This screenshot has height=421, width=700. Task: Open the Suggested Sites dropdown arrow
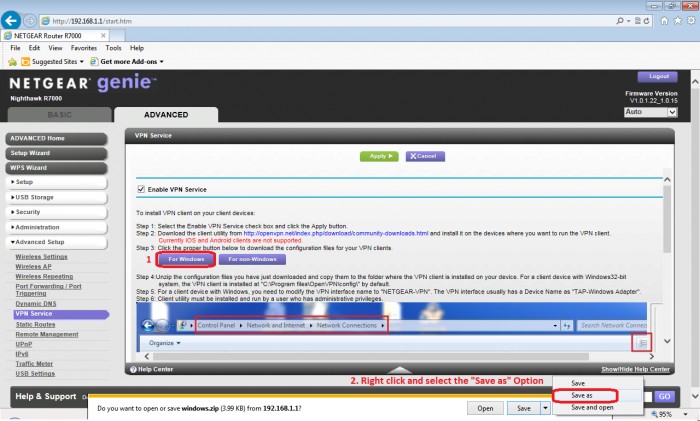tap(82, 62)
